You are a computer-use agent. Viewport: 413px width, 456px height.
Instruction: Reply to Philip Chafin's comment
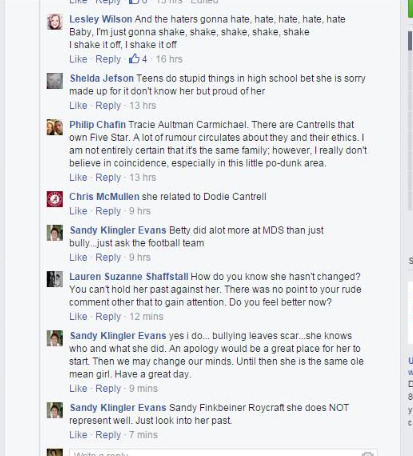[108, 178]
